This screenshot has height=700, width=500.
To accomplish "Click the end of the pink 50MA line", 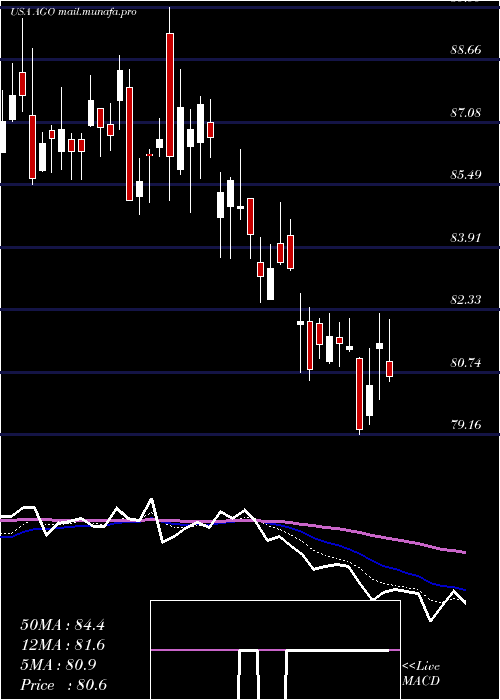I will point(464,552).
